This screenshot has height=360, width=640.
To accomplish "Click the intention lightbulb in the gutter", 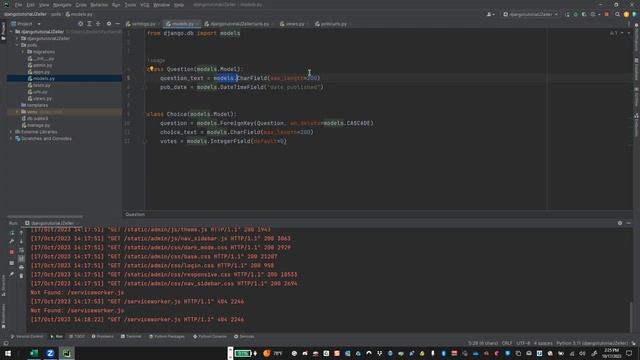I will [151, 69].
